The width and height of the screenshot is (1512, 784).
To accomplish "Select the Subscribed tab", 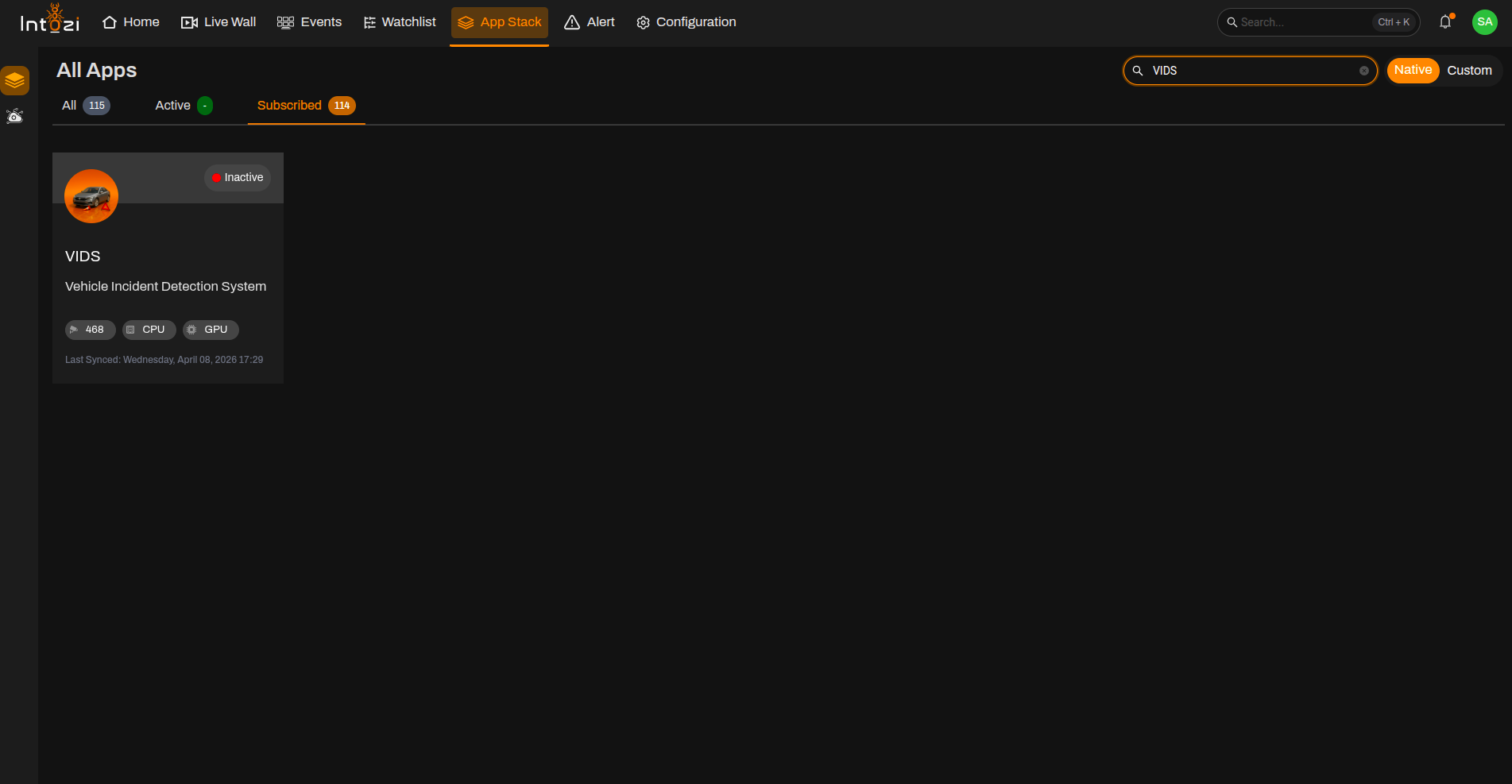I will (x=306, y=106).
